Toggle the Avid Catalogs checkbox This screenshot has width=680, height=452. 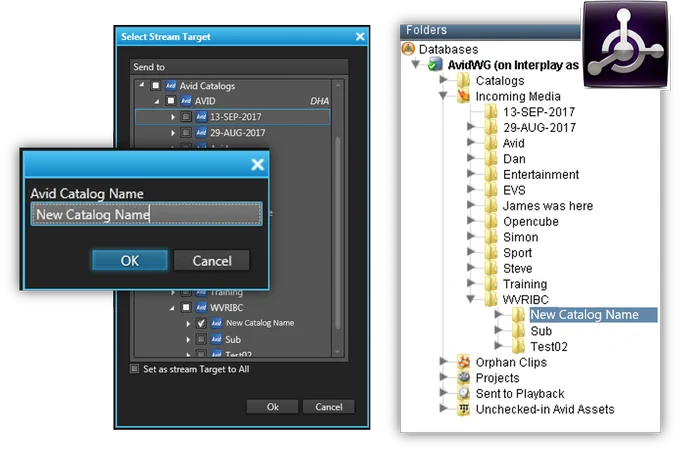[156, 85]
